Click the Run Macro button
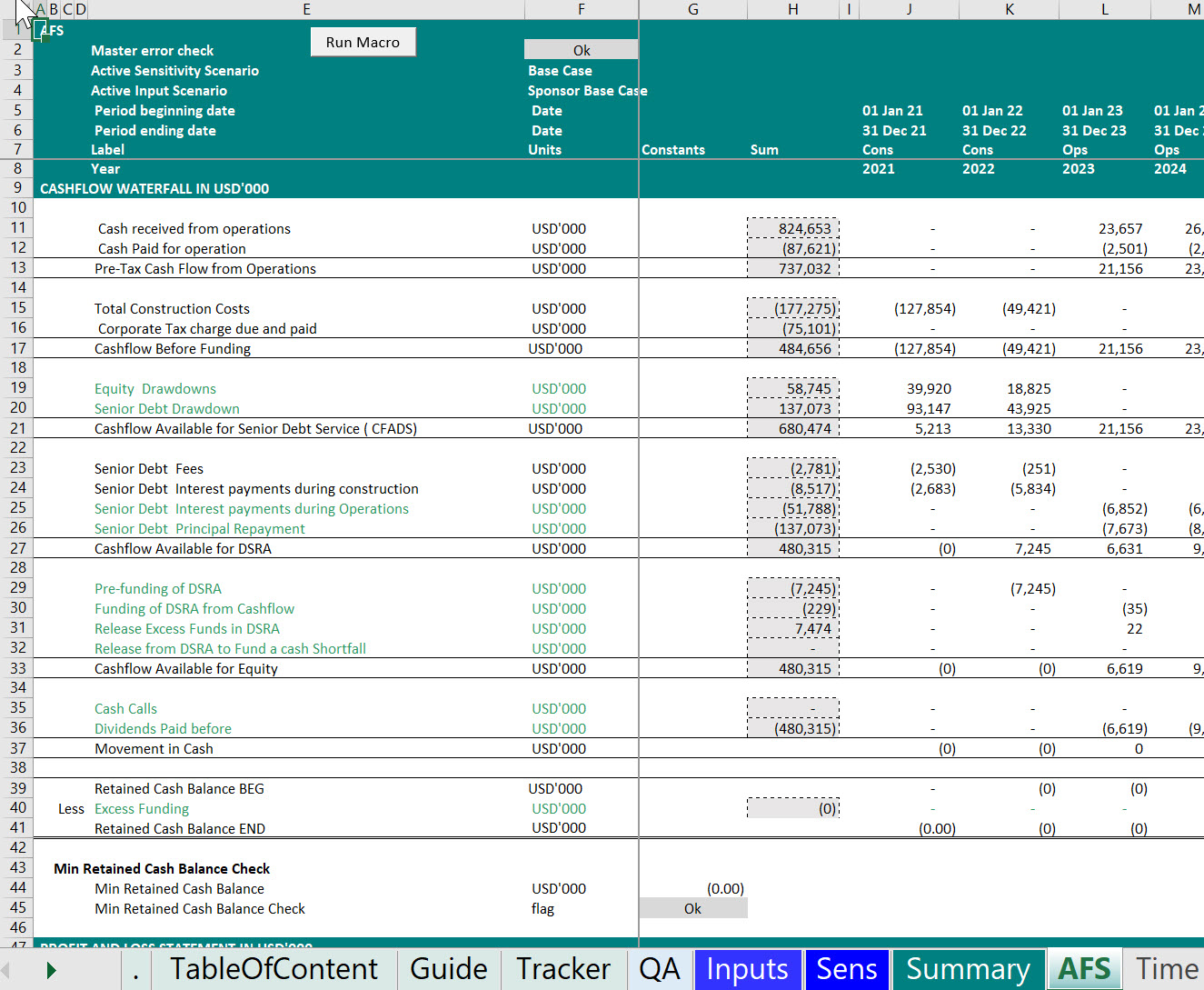Image resolution: width=1204 pixels, height=990 pixels. [363, 42]
